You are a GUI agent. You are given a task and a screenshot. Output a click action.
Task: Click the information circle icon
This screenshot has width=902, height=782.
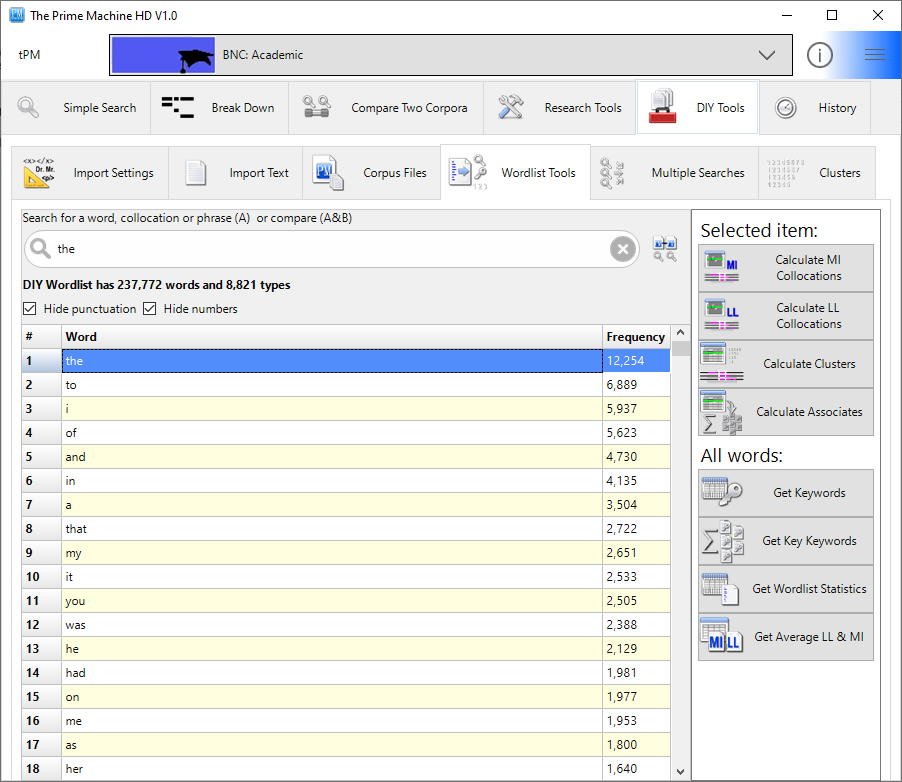[x=820, y=55]
